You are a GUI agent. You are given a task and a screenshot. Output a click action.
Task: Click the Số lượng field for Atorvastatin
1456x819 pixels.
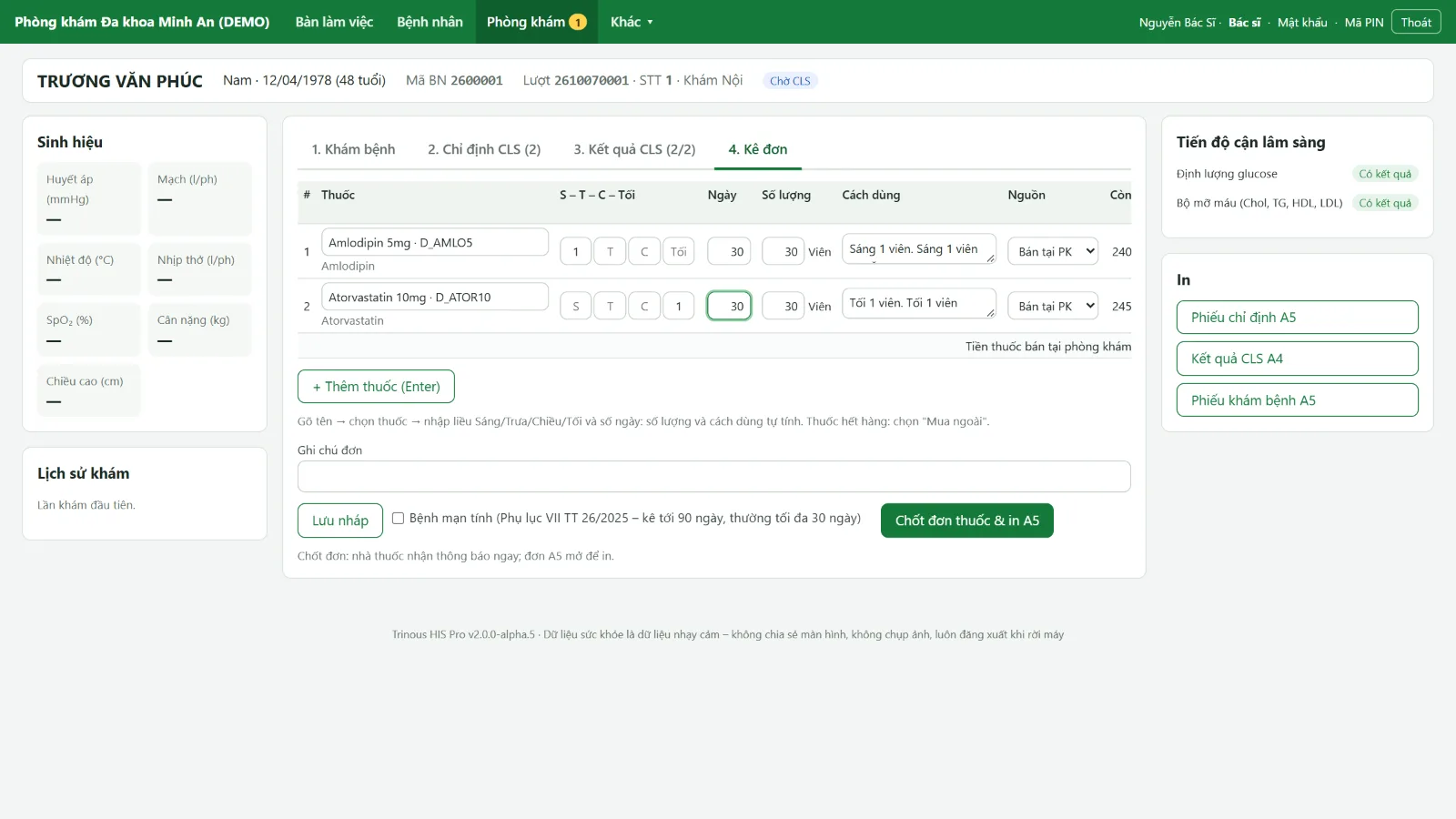784,306
